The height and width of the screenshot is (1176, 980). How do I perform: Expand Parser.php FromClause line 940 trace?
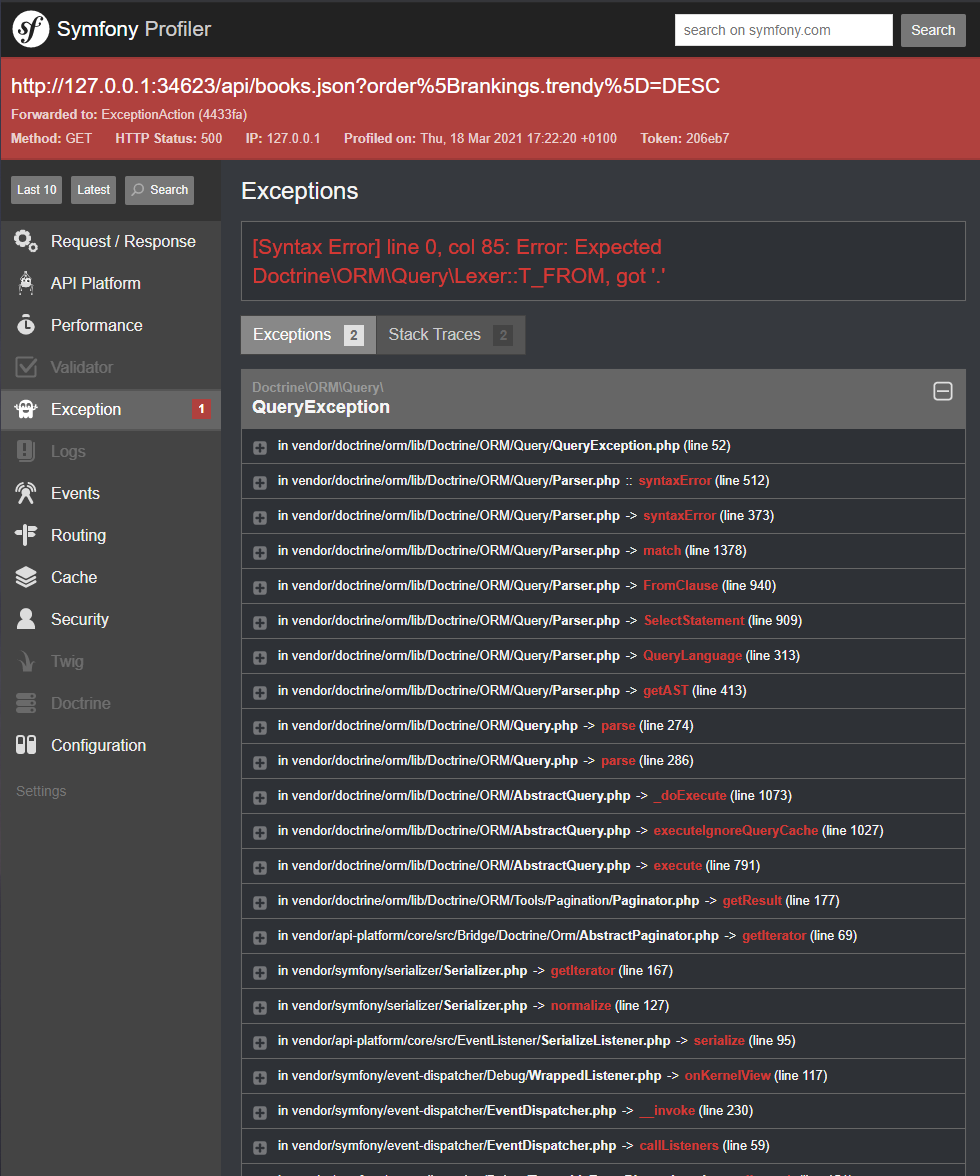[x=259, y=588]
